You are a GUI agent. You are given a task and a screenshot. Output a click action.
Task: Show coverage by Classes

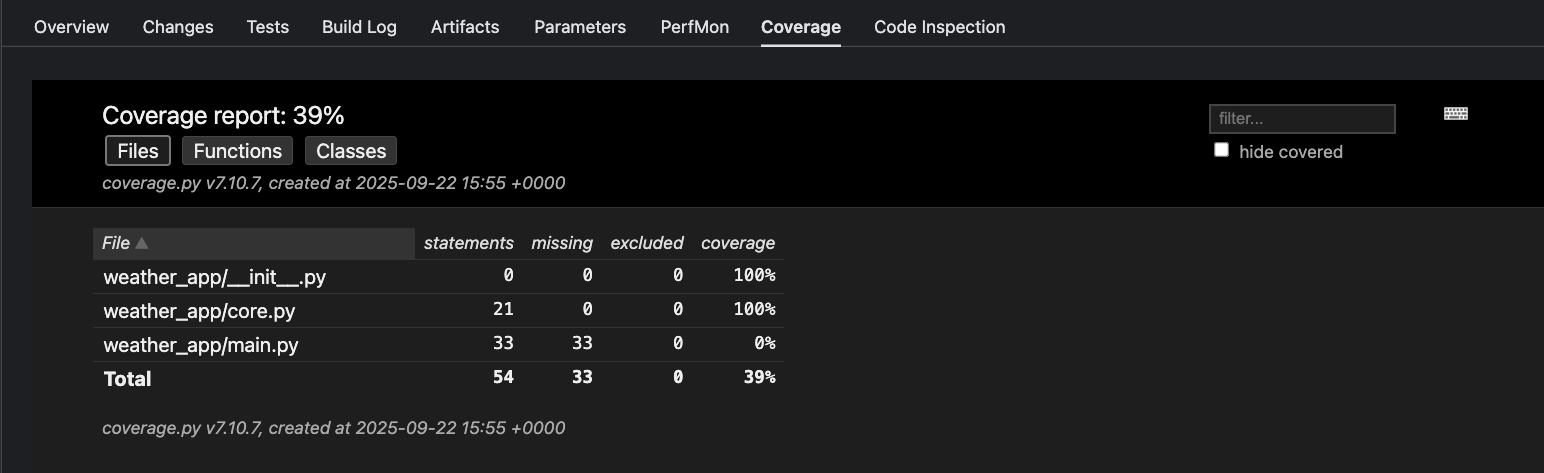coord(351,151)
